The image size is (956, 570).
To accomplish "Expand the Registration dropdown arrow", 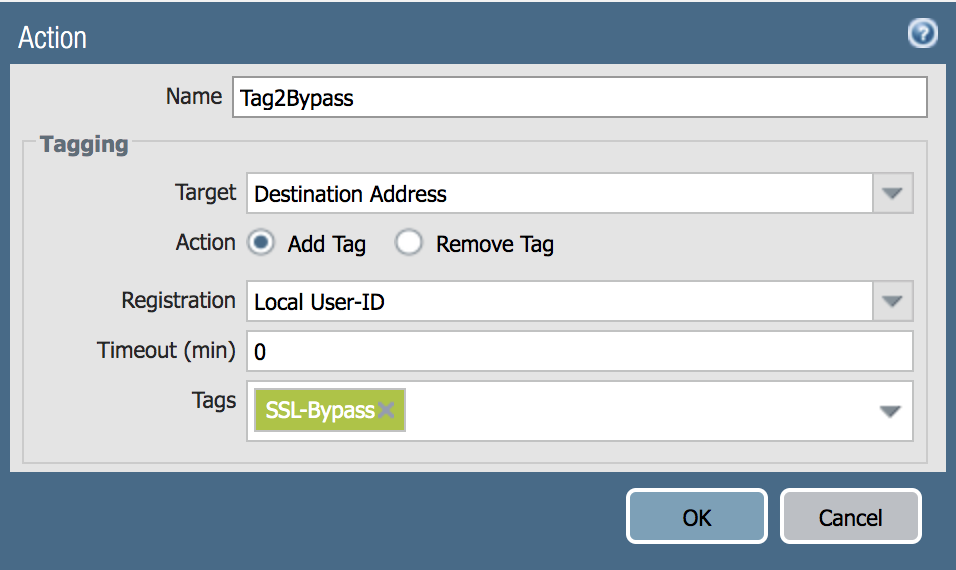I will click(892, 301).
